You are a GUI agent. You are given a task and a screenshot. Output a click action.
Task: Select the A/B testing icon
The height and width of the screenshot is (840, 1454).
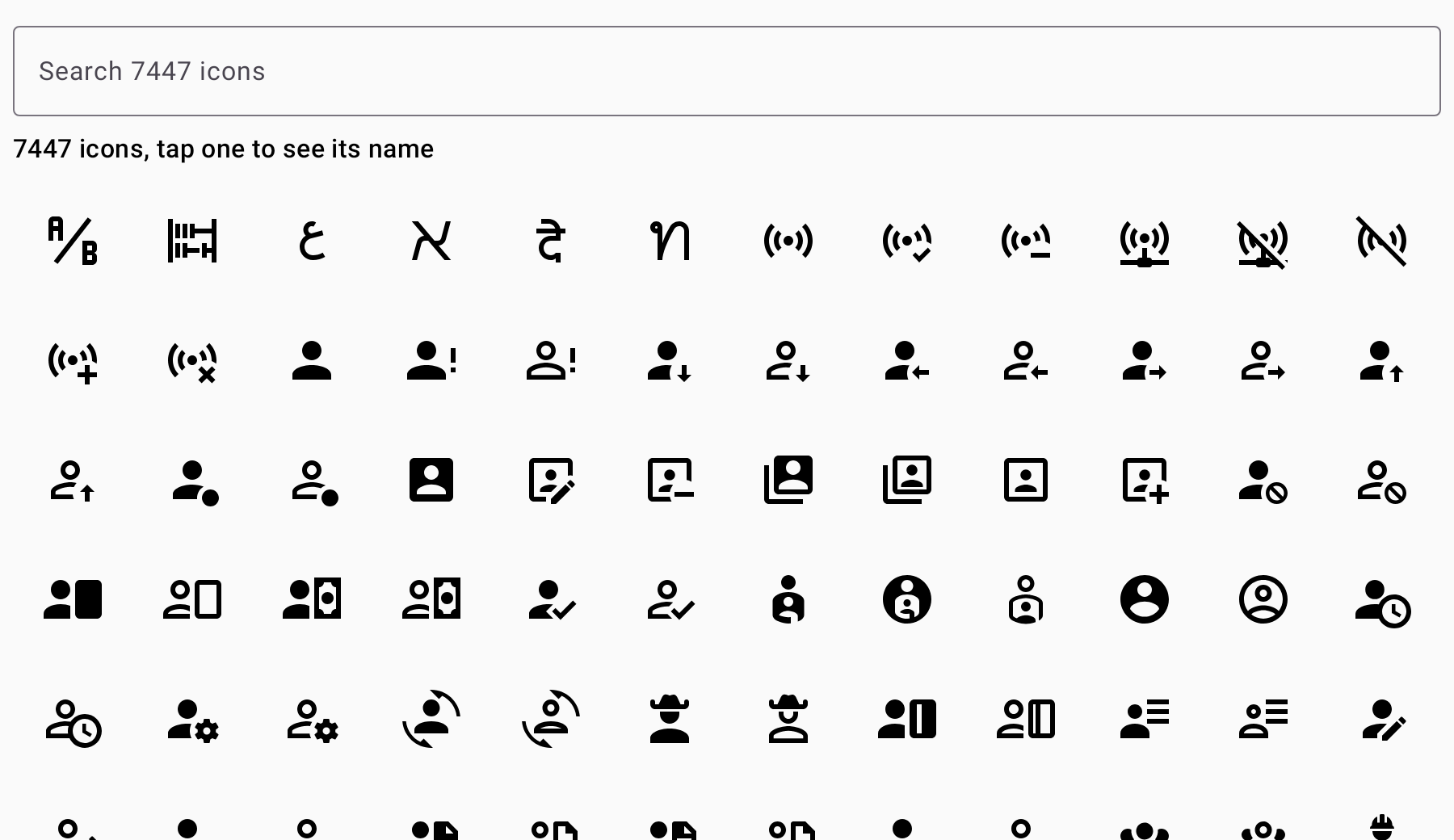(x=73, y=241)
